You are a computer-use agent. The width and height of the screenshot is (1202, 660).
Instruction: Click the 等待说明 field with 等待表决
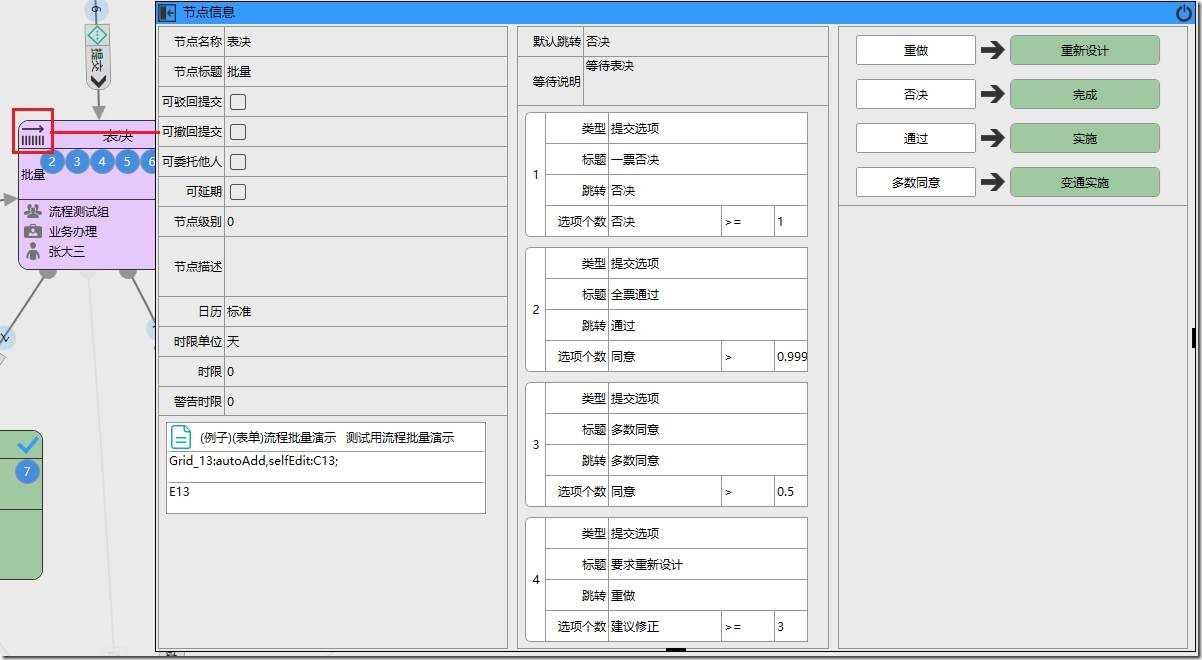[705, 81]
